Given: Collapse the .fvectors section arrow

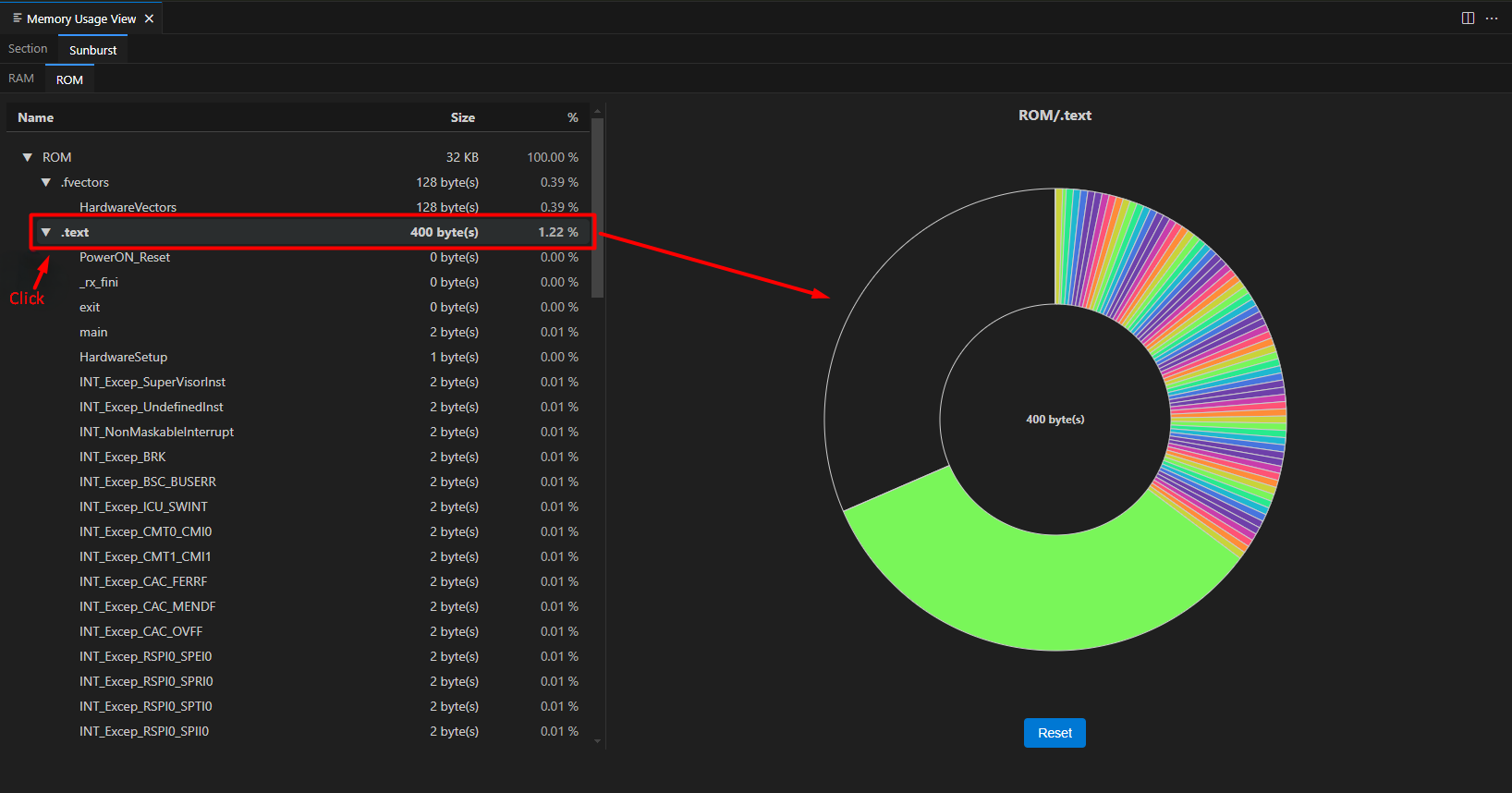Looking at the screenshot, I should tap(46, 183).
